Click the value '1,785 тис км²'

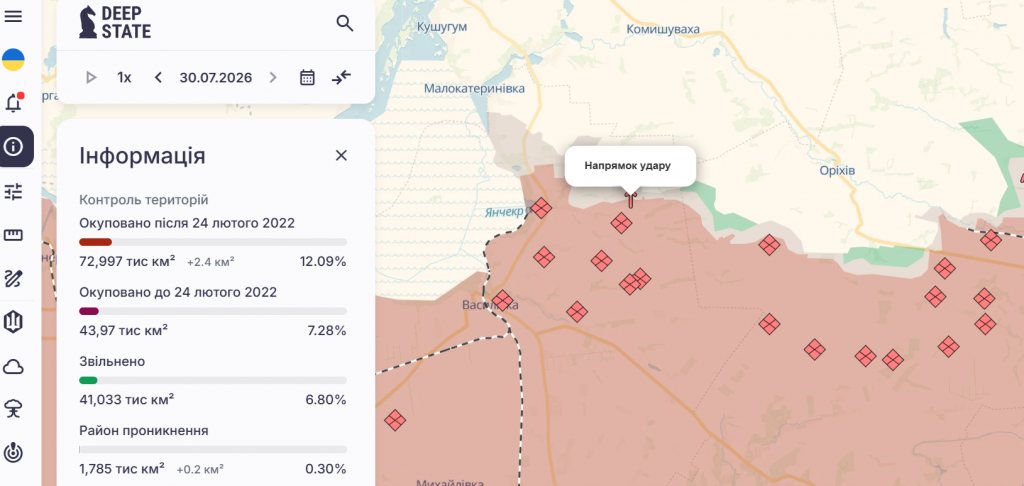click(122, 469)
